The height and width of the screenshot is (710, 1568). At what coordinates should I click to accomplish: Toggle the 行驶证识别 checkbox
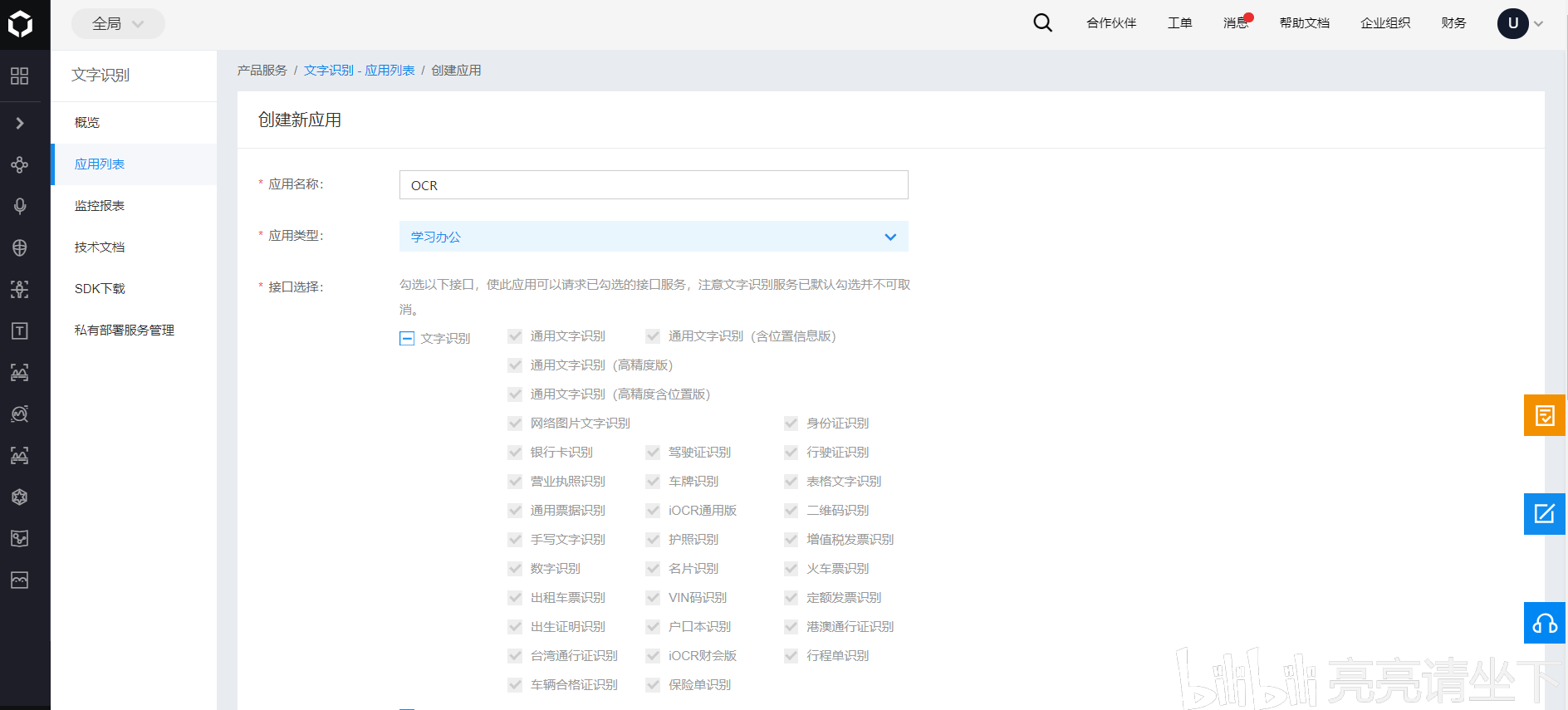pos(791,453)
